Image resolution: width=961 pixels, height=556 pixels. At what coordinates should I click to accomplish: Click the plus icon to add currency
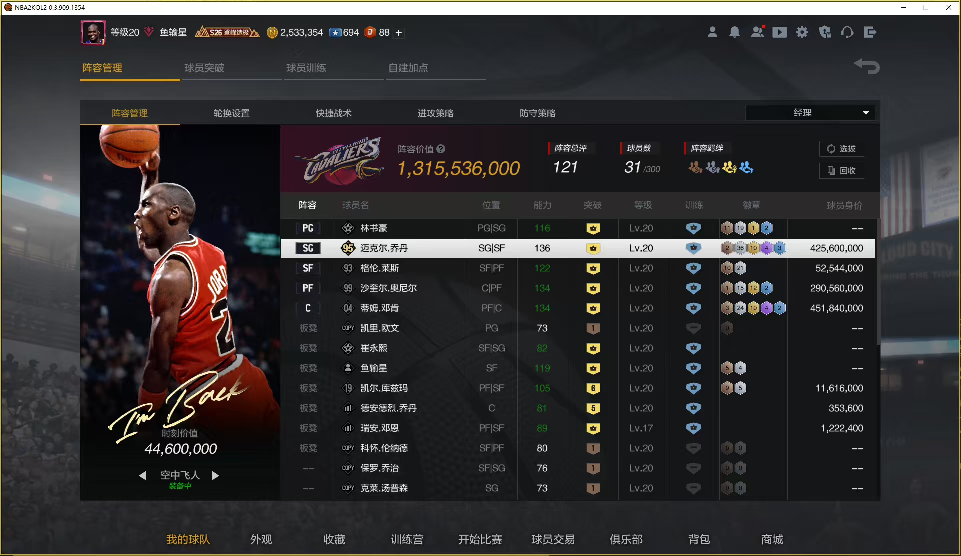coord(398,32)
